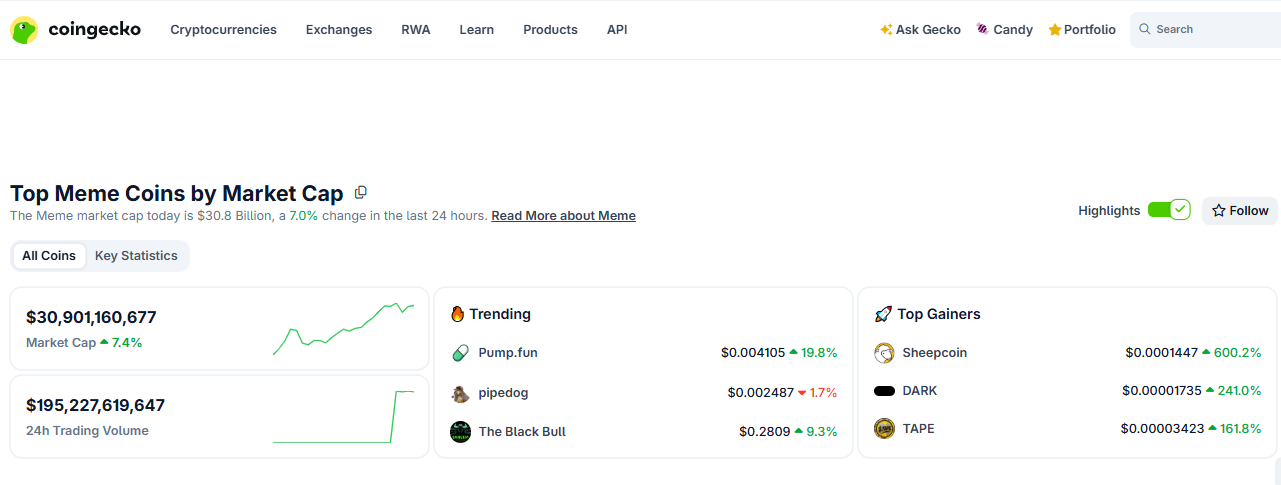Click the Portfolio star icon
The height and width of the screenshot is (485, 1281).
[x=1054, y=30]
